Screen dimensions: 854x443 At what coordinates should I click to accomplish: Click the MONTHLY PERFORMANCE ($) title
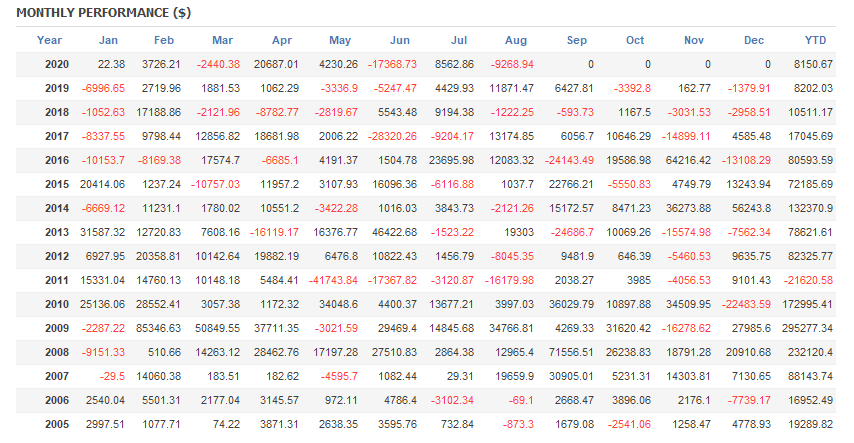[104, 13]
